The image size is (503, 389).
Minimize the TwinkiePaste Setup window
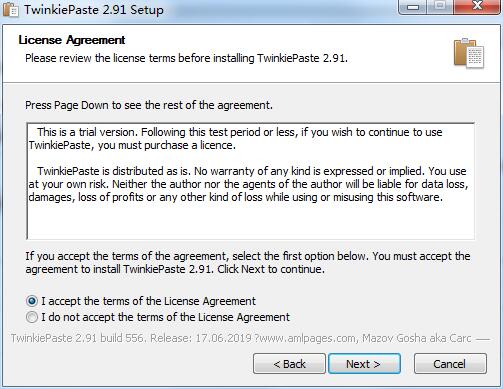(413, 7)
